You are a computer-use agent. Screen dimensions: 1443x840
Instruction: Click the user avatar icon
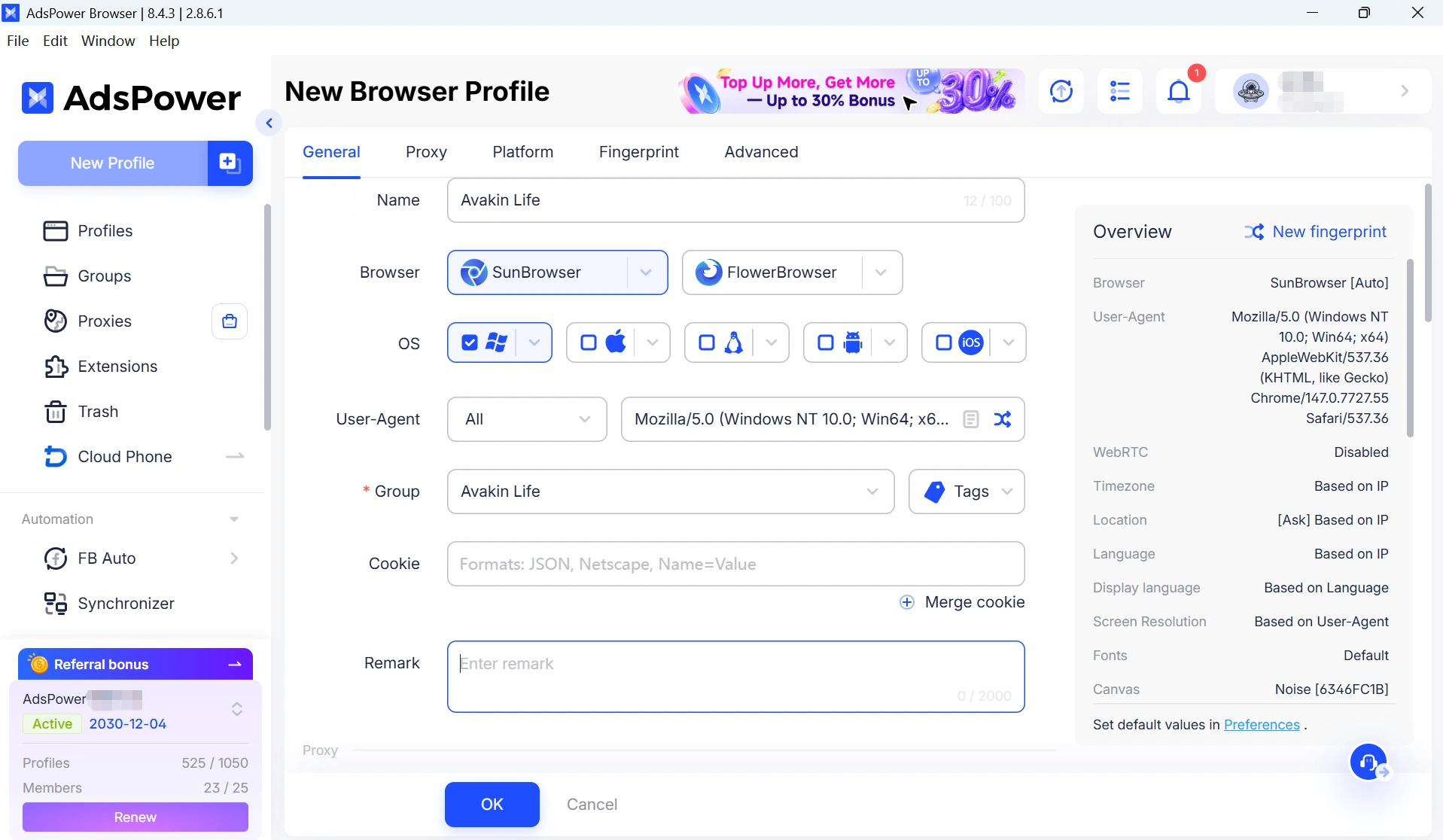pos(1251,91)
